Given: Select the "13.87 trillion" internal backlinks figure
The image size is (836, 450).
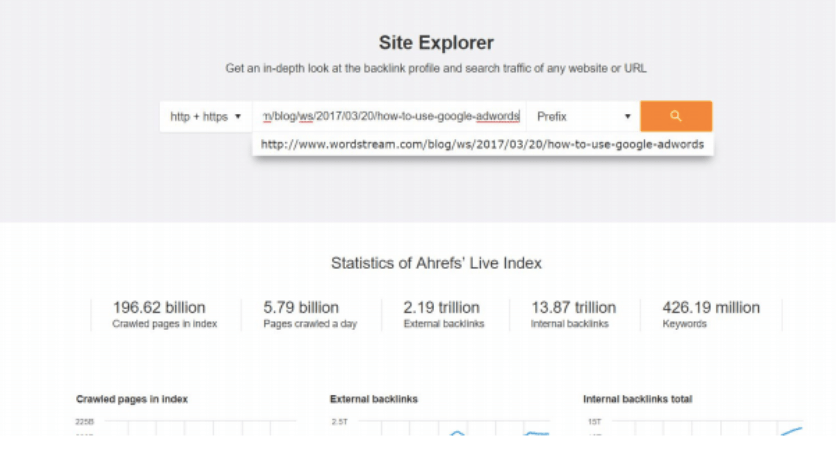Looking at the screenshot, I should [573, 307].
